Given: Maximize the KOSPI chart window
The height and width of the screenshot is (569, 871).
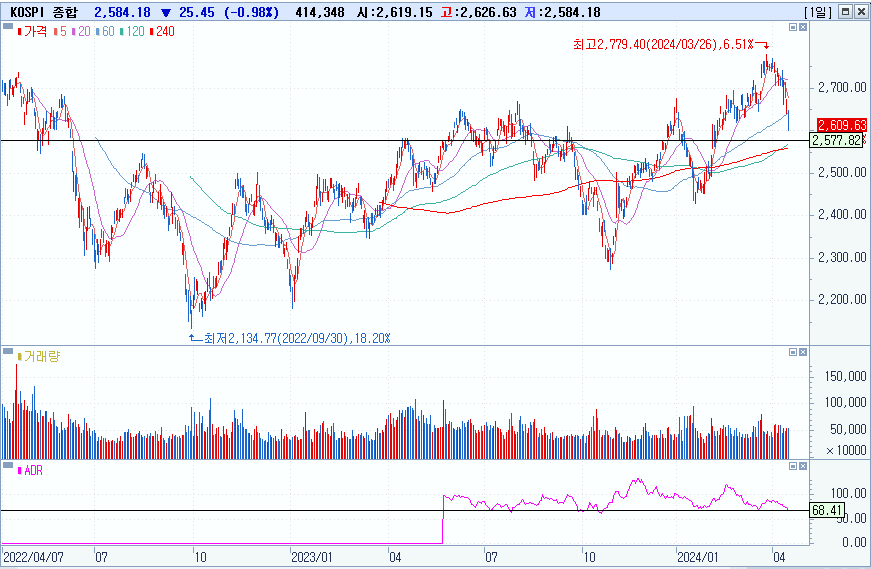Looking at the screenshot, I should click(845, 12).
